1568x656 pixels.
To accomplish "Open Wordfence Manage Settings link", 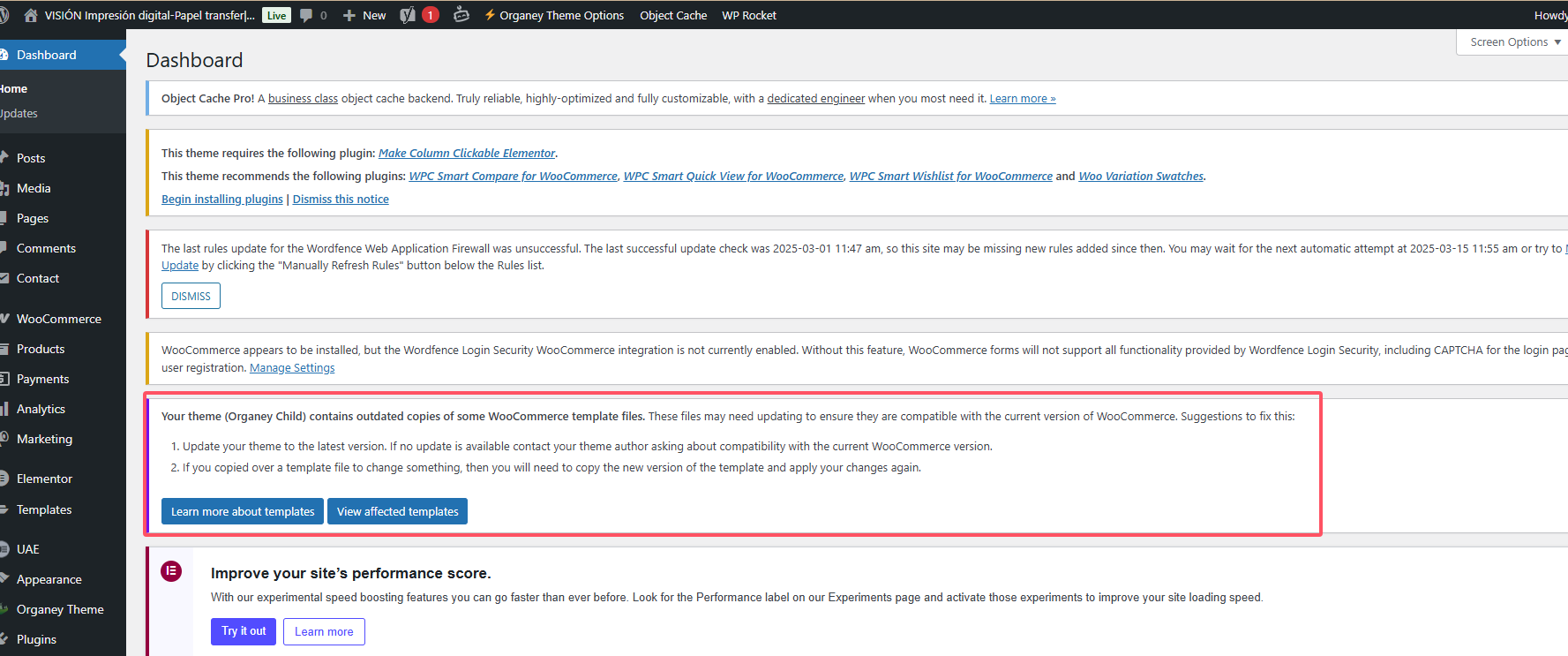I will click(x=292, y=367).
